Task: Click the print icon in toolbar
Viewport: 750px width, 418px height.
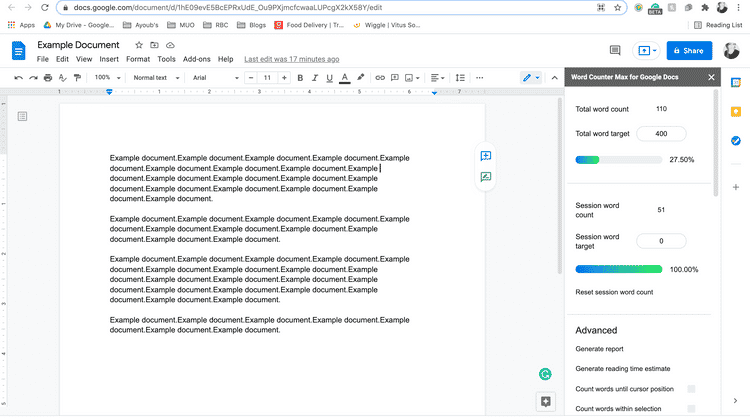Action: 47,77
